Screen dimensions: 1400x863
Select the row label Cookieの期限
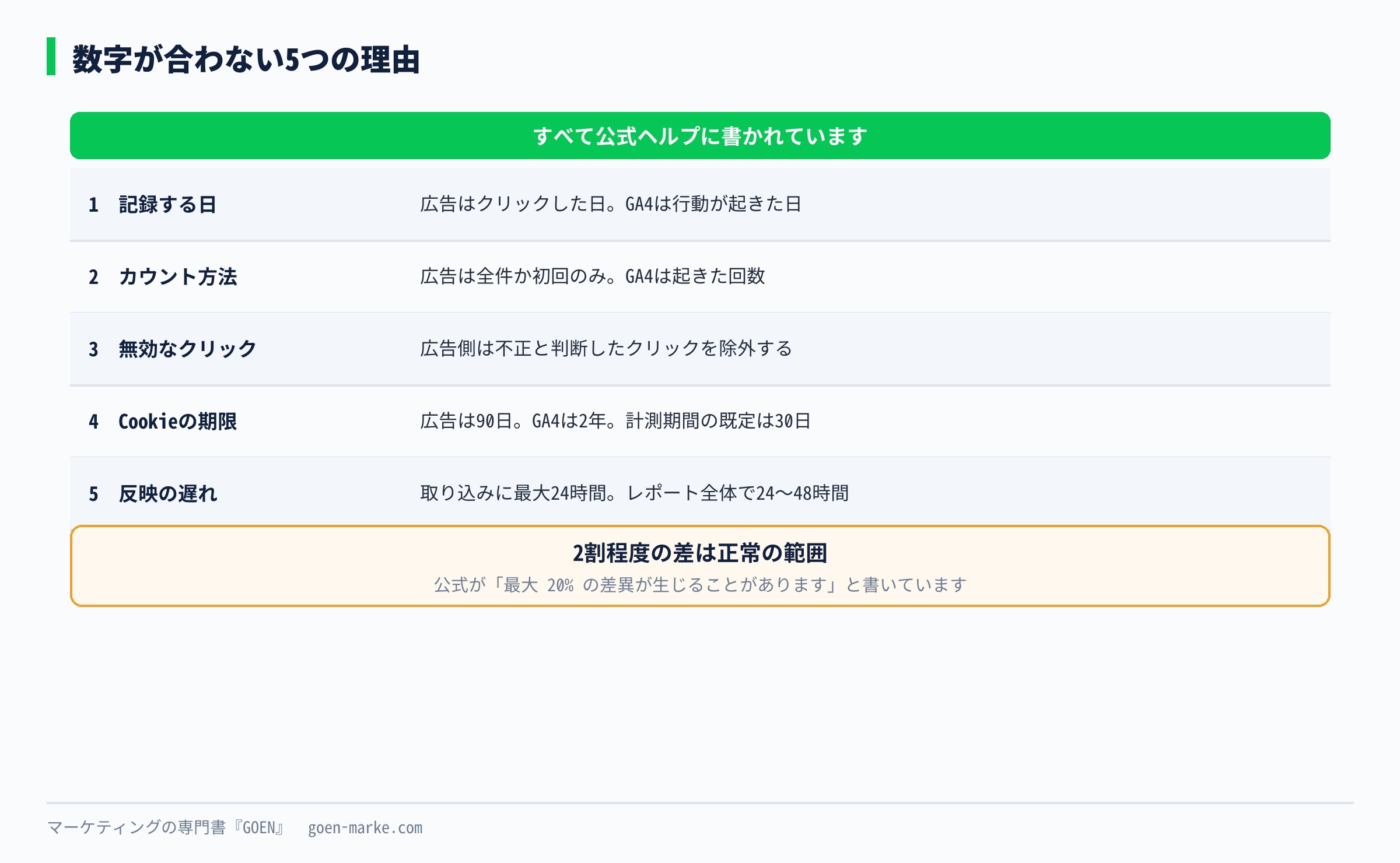[x=177, y=422]
